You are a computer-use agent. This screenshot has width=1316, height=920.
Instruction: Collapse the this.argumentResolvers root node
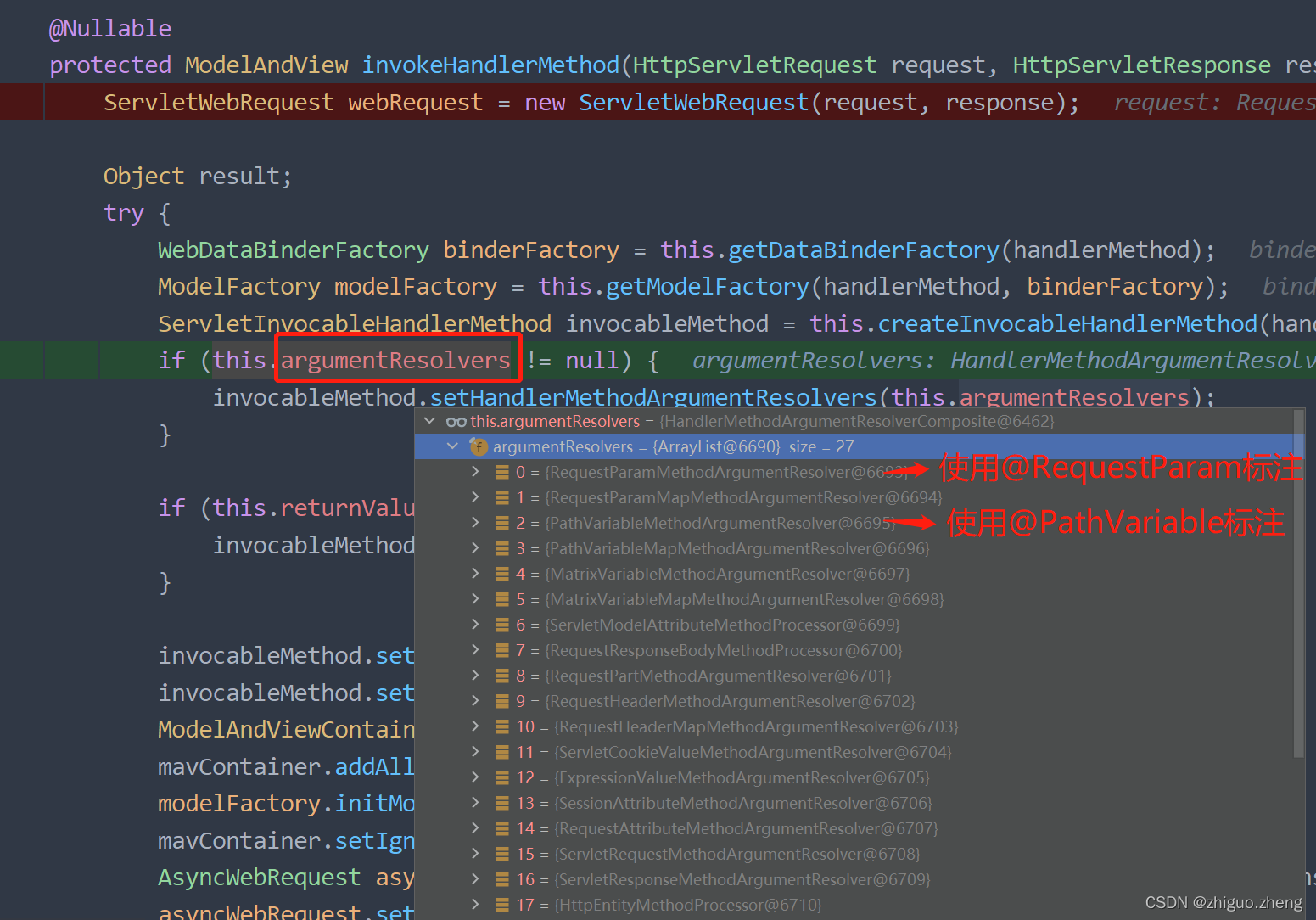coord(430,421)
